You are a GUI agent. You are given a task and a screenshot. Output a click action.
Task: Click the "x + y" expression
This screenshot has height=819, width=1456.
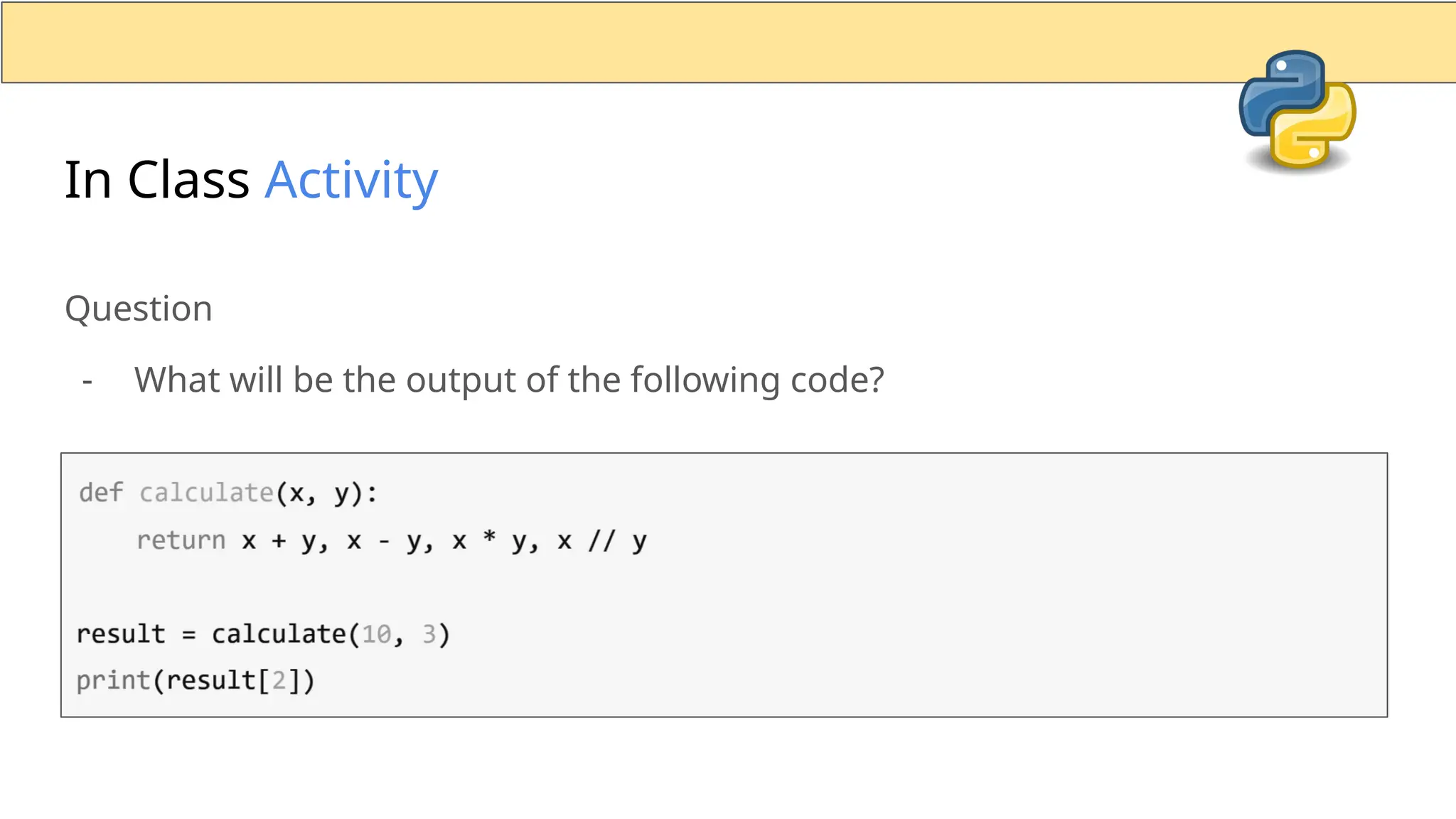pos(278,541)
